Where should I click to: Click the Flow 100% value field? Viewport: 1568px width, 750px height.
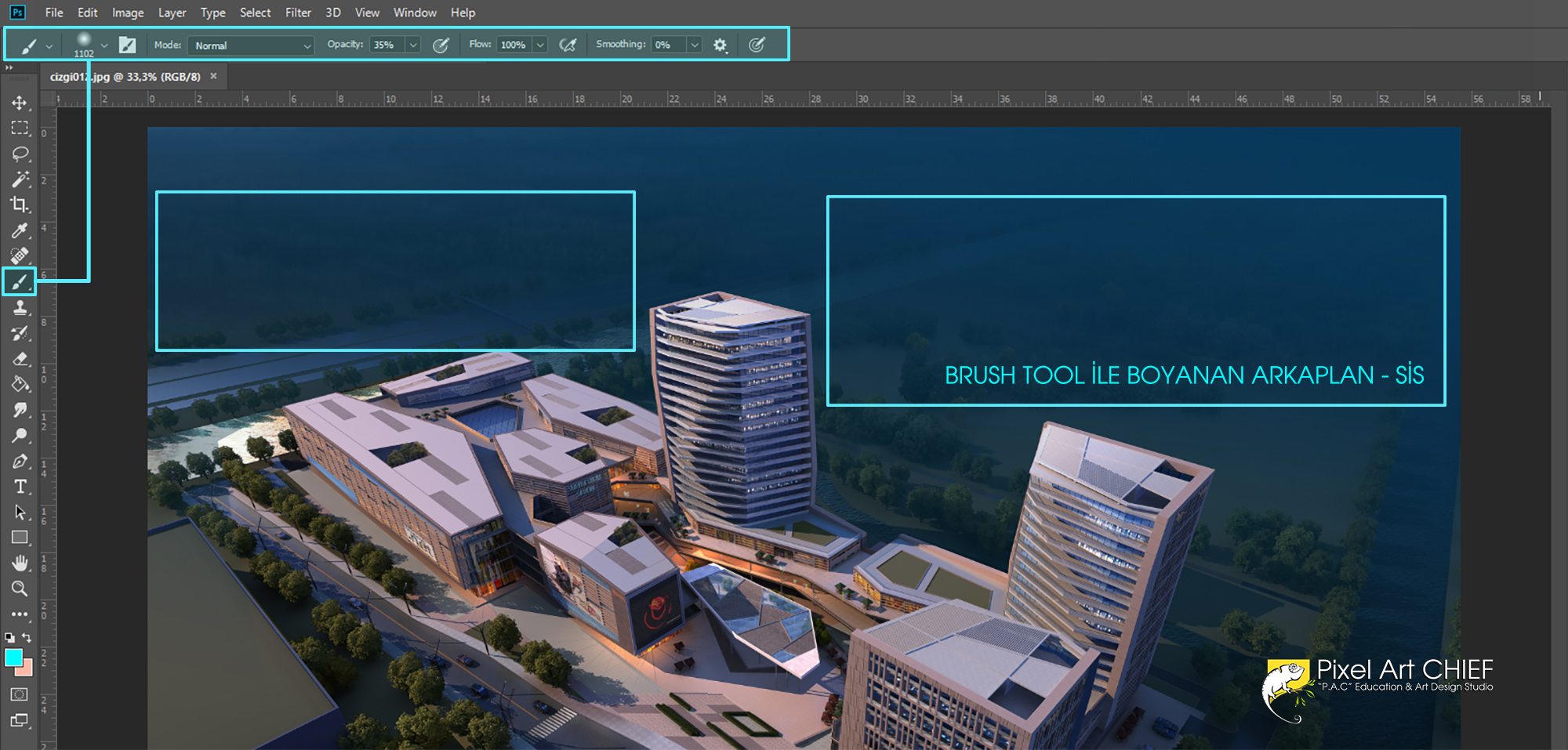click(x=514, y=45)
